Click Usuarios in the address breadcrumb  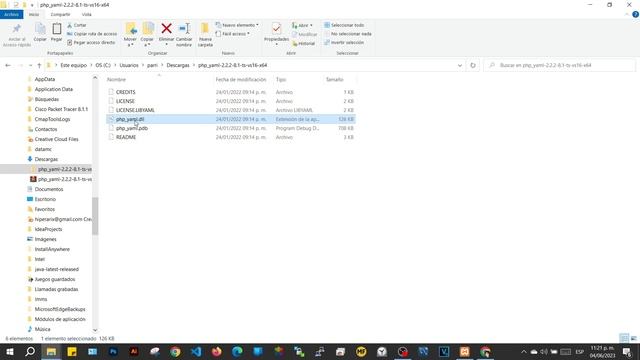(129, 65)
